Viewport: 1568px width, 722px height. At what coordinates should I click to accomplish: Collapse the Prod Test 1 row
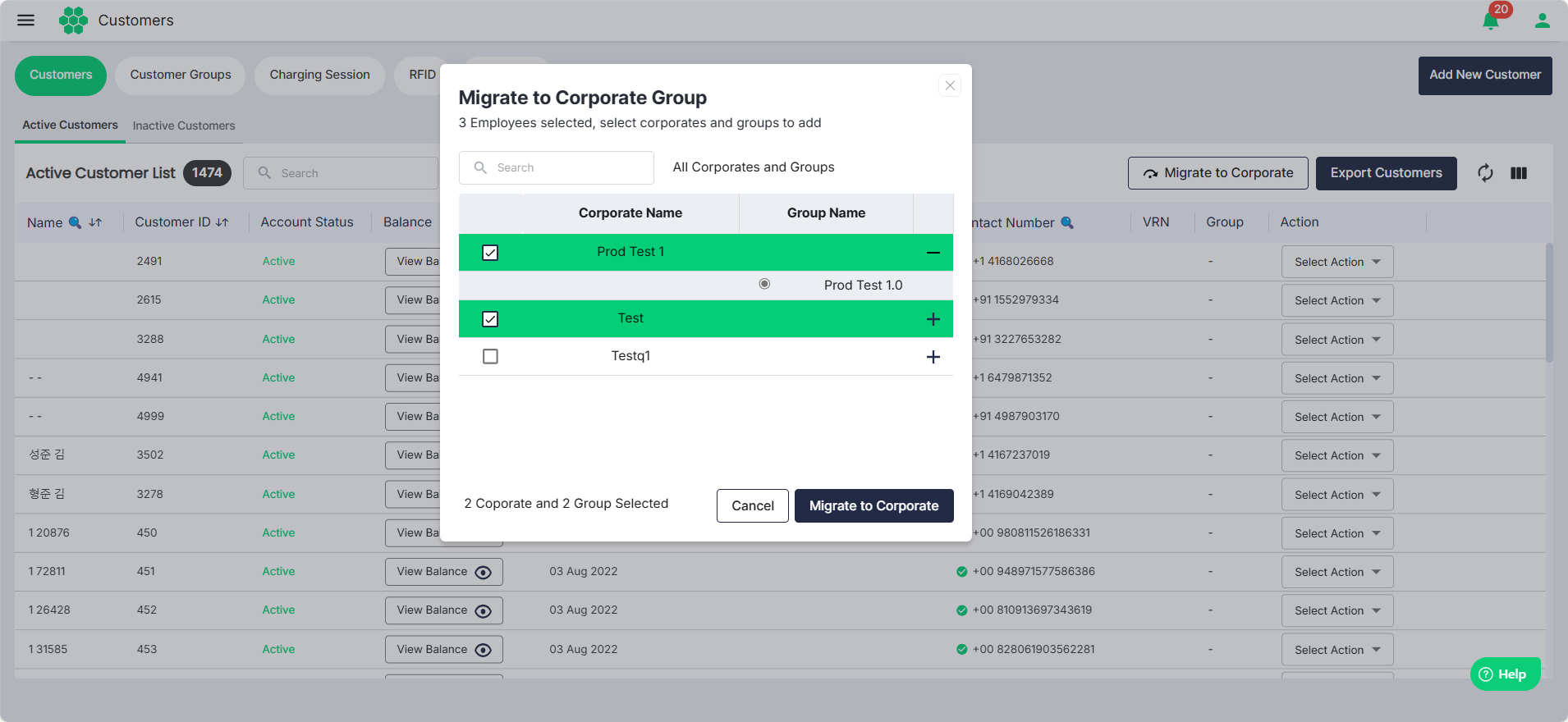[x=933, y=253]
